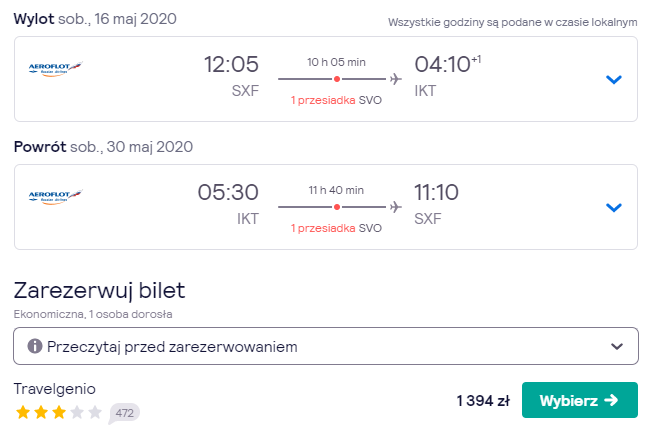
Task: Expand outbound flight details chevron
Action: (x=614, y=79)
